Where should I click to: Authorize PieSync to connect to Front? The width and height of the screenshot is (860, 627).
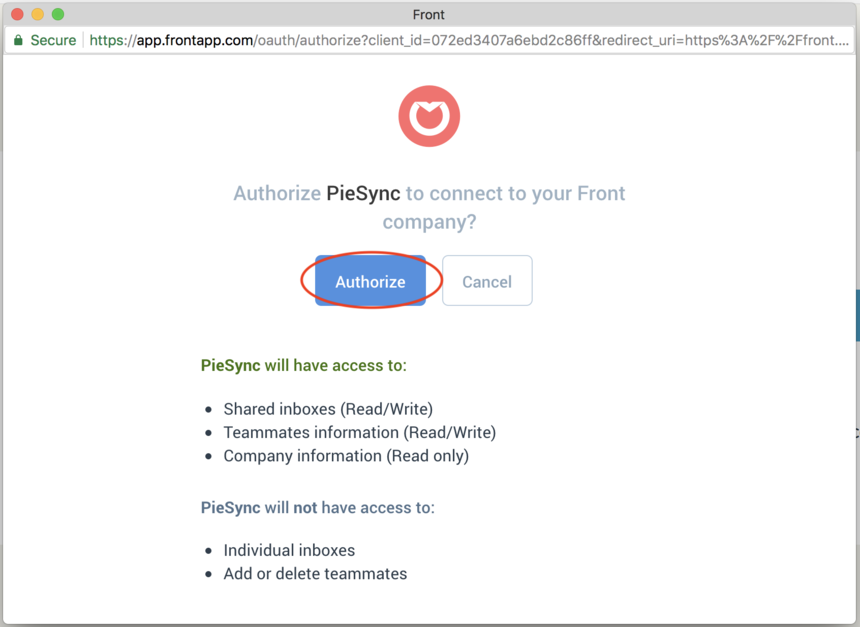[370, 280]
